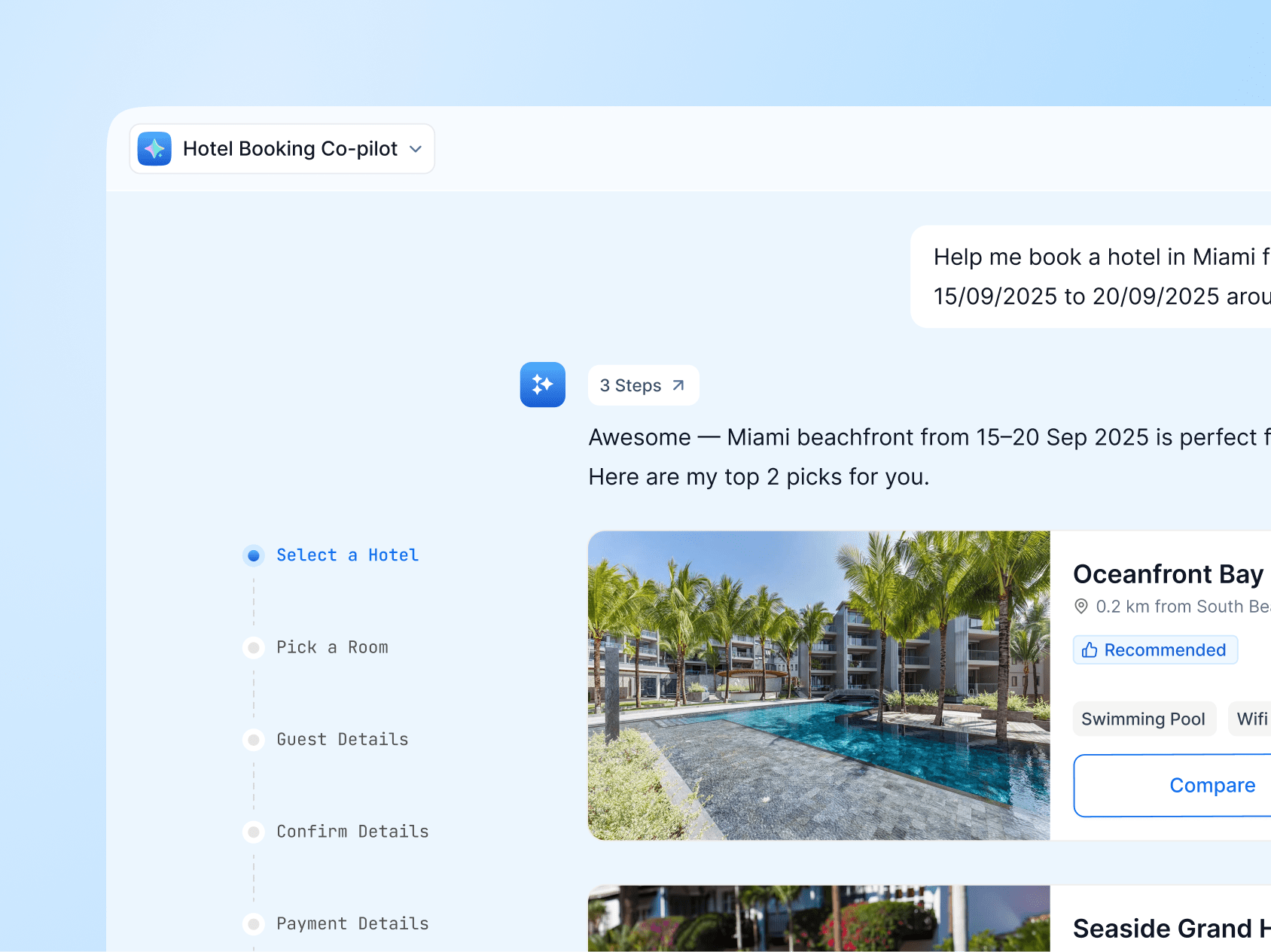Click the Pick a Room step dot
Viewport: 1271px width, 952px height.
(254, 647)
